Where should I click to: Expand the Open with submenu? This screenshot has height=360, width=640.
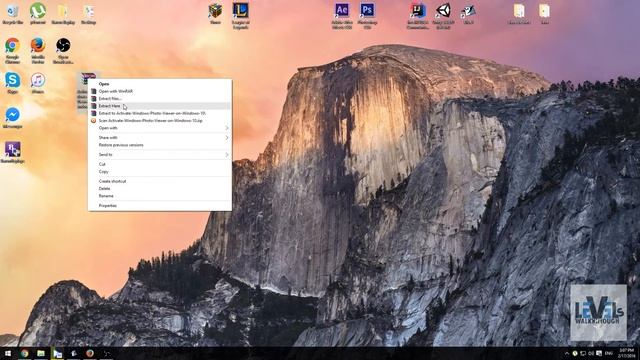click(x=160, y=128)
